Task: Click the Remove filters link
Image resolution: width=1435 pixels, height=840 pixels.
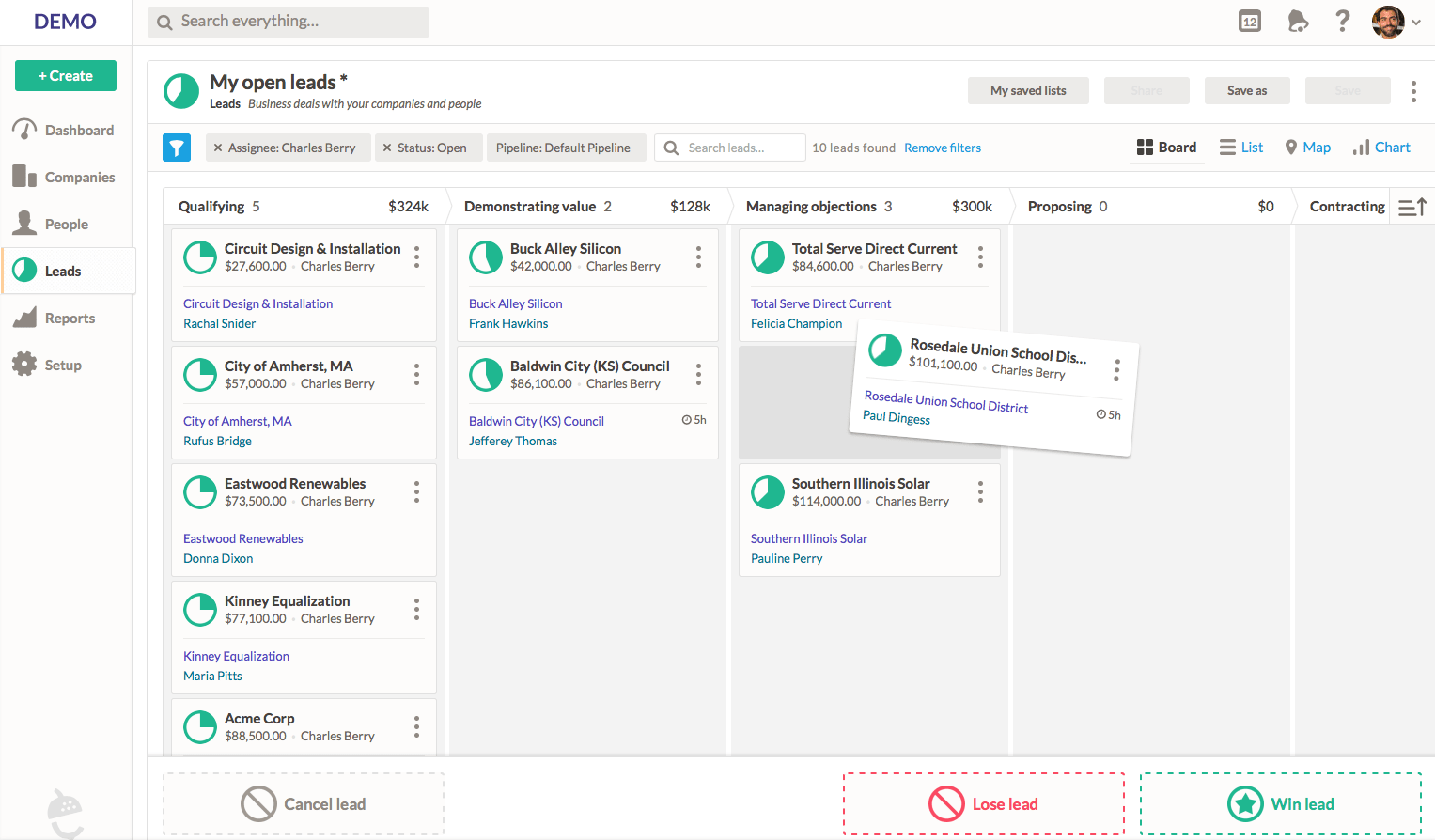Action: point(943,148)
